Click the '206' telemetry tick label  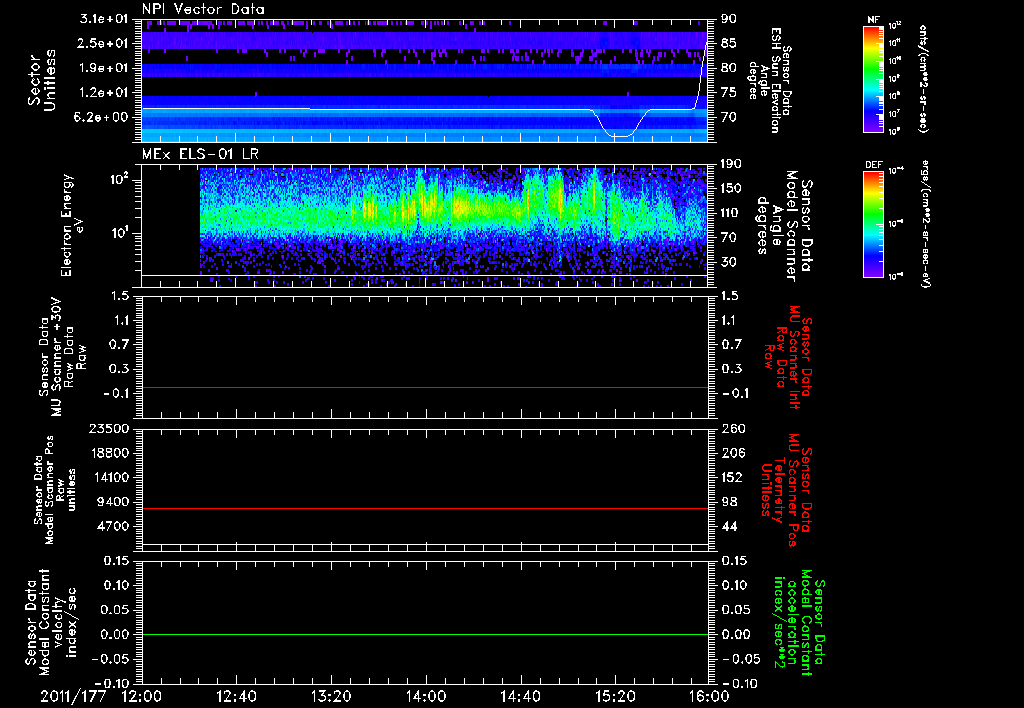[x=733, y=453]
